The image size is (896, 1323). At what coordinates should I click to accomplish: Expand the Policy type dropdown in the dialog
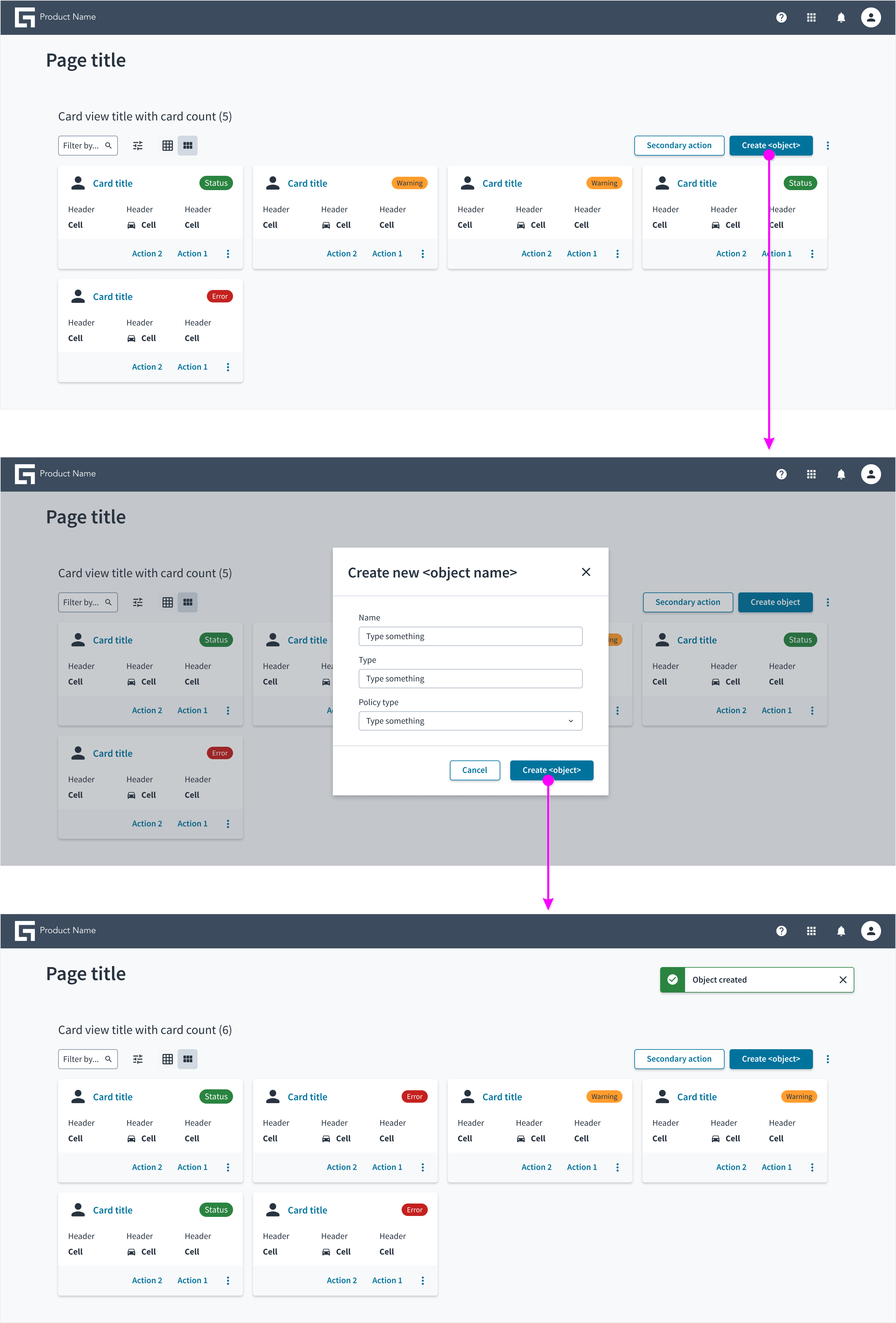pos(470,721)
